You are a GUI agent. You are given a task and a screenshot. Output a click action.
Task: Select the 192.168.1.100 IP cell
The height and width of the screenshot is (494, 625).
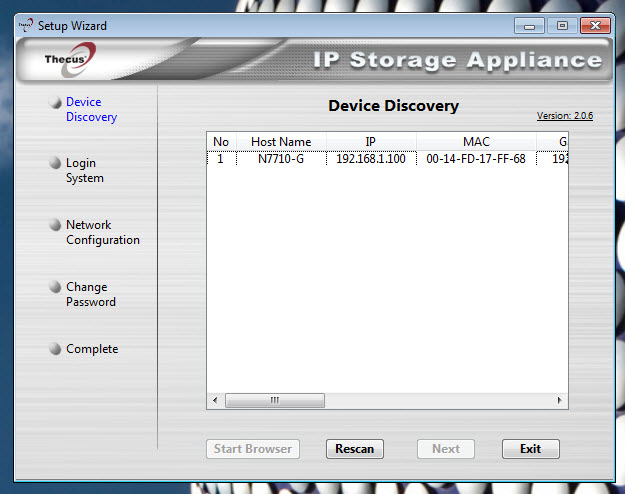tap(371, 159)
